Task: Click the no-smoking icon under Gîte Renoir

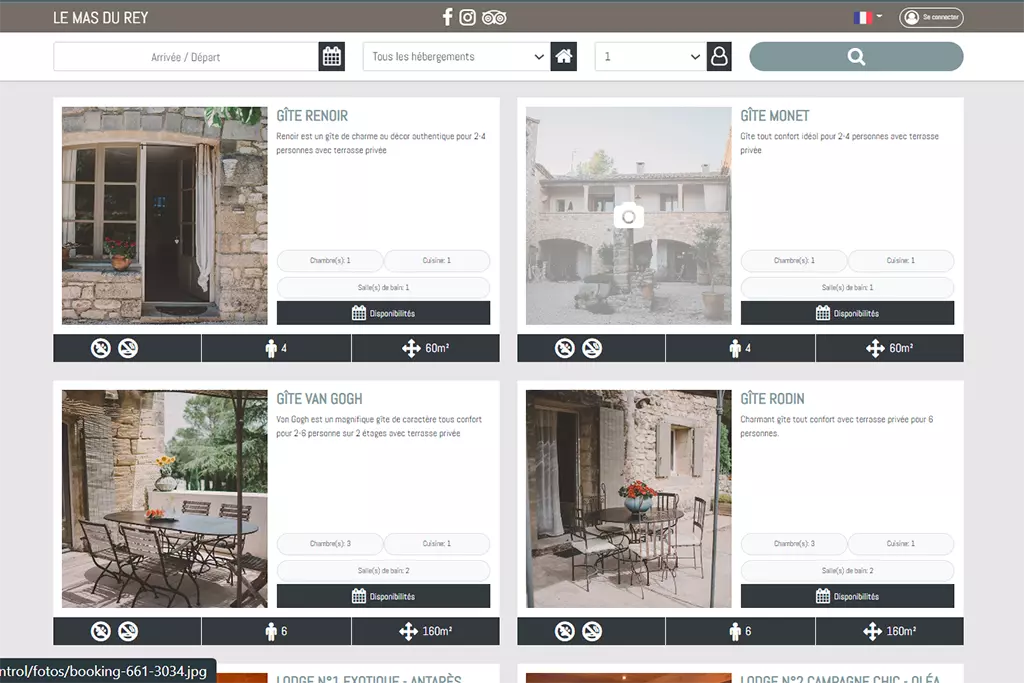Action: pos(128,348)
